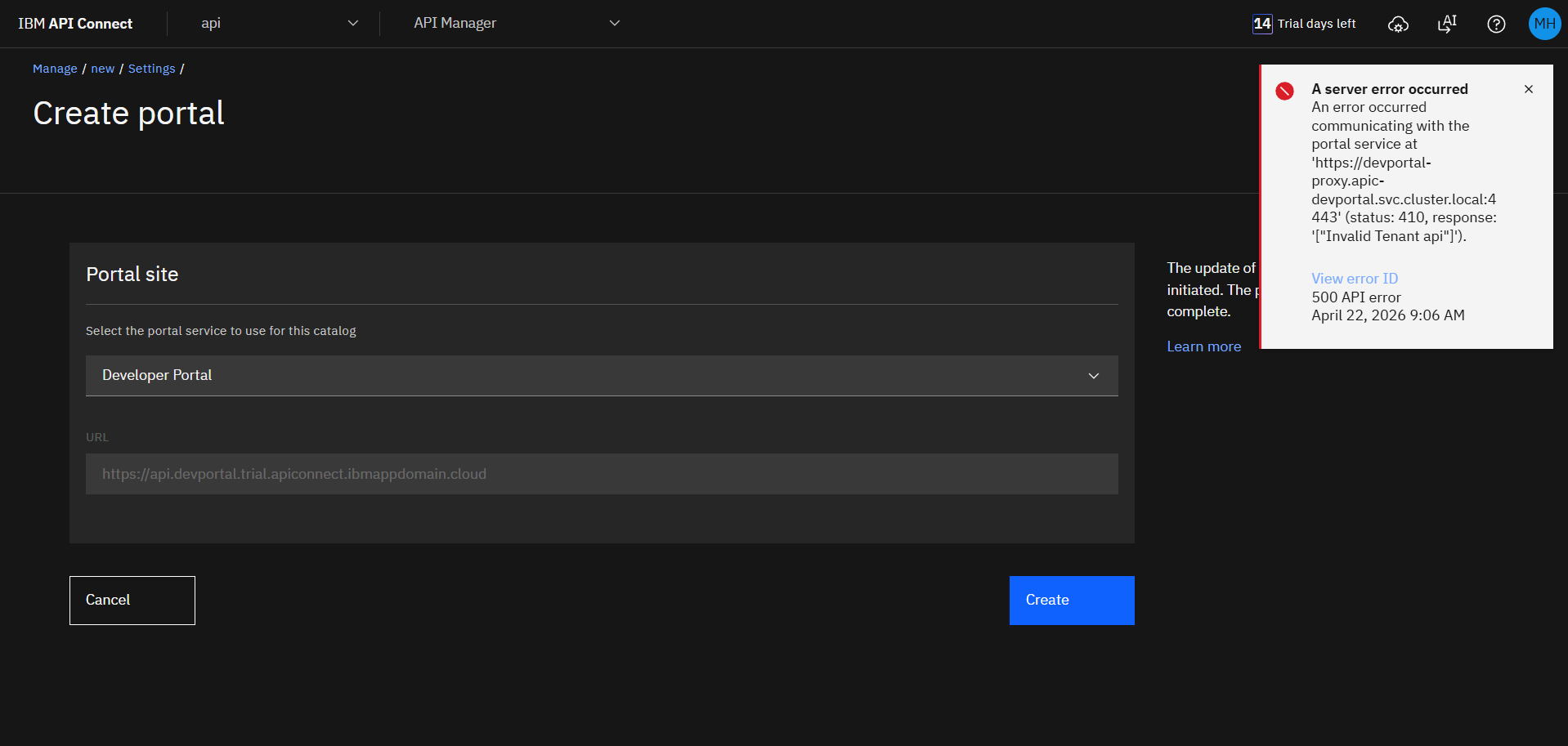Viewport: 1568px width, 746px height.
Task: Go to Manage breadcrumb link
Action: 55,69
